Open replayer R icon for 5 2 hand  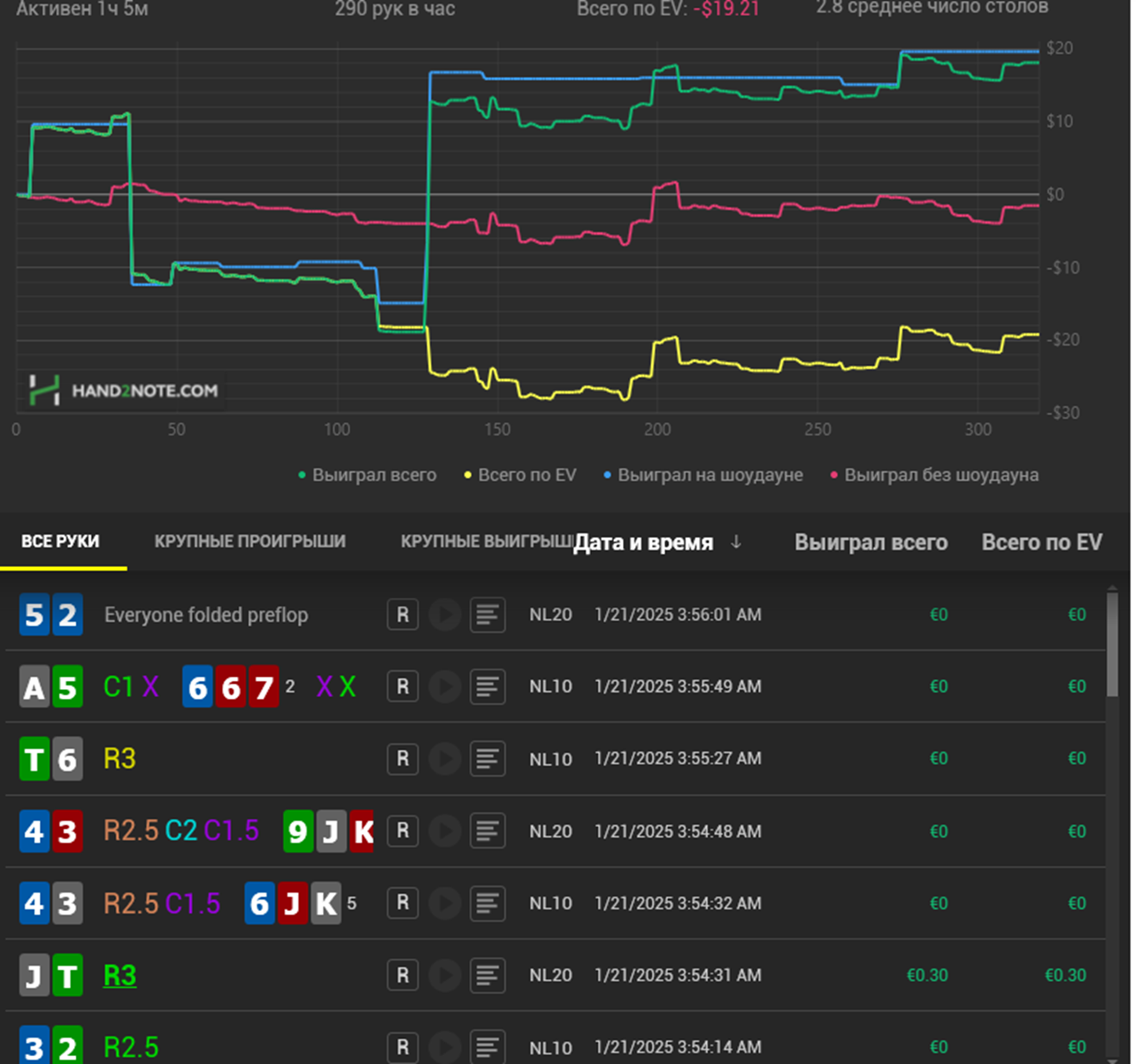coord(403,615)
